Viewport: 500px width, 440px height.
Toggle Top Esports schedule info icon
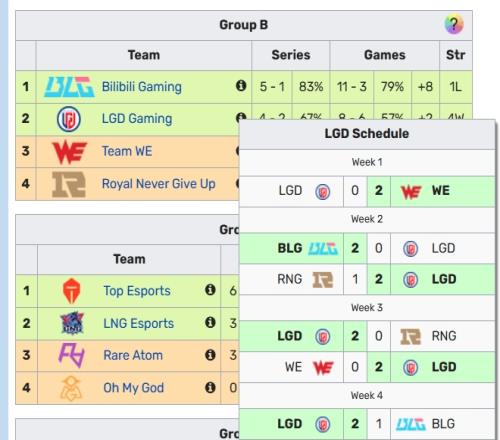[210, 290]
